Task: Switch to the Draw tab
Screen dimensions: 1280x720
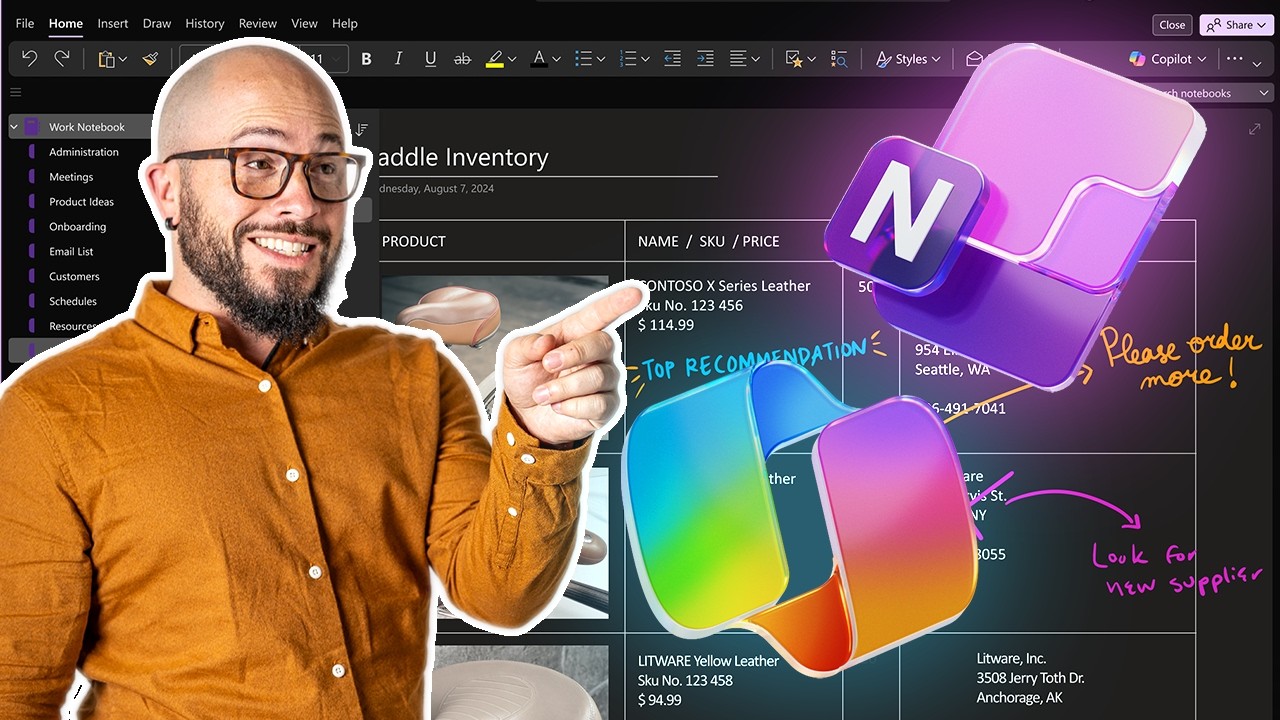Action: pos(157,23)
